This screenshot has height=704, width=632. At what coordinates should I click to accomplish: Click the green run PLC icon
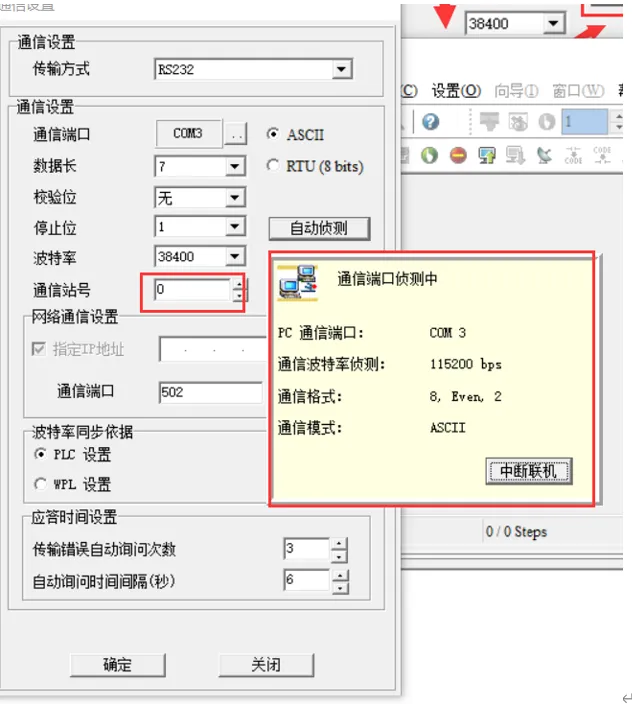[x=430, y=155]
